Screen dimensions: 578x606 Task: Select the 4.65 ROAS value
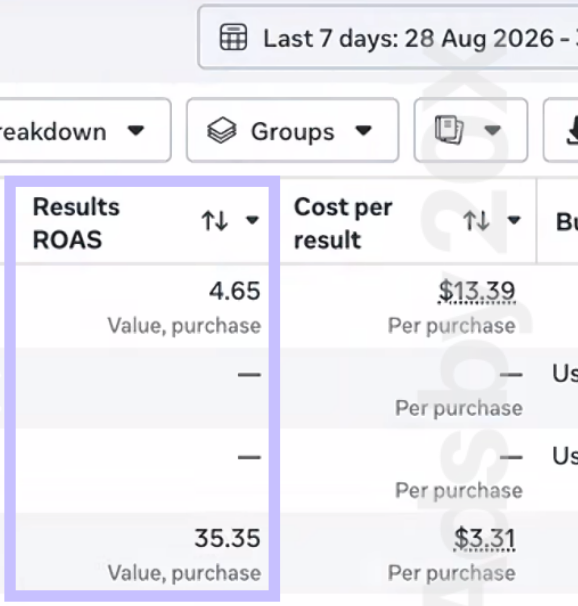coord(235,291)
